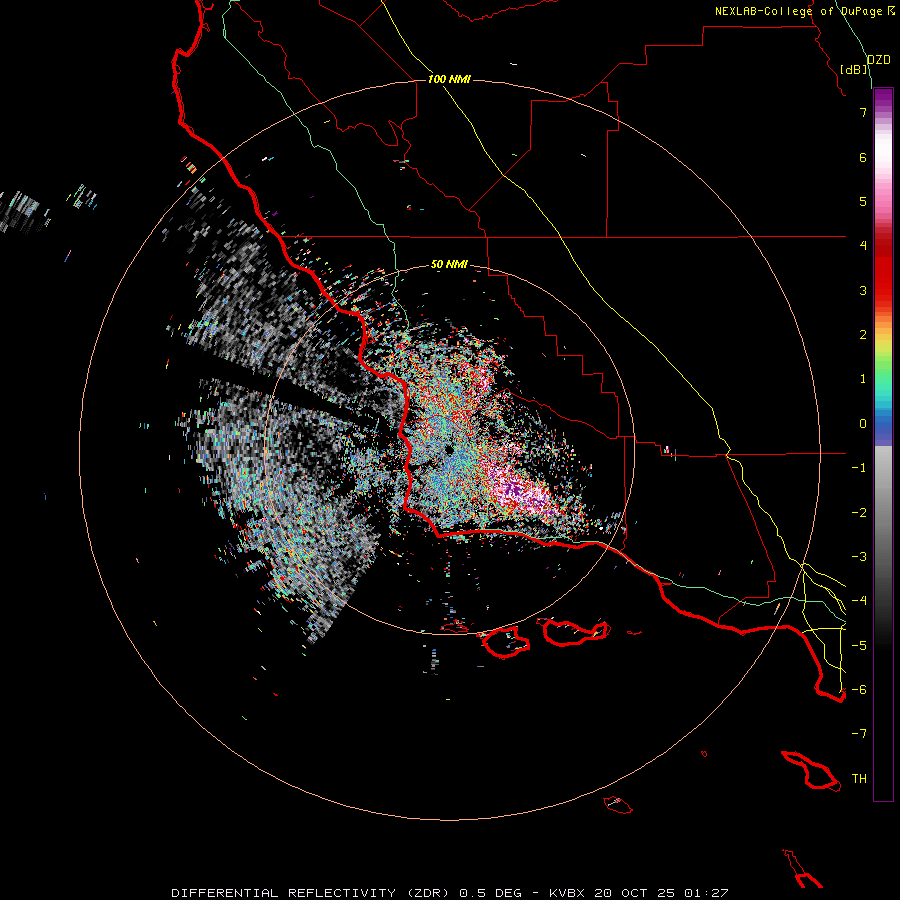Click the -1 dB tick label

859,468
